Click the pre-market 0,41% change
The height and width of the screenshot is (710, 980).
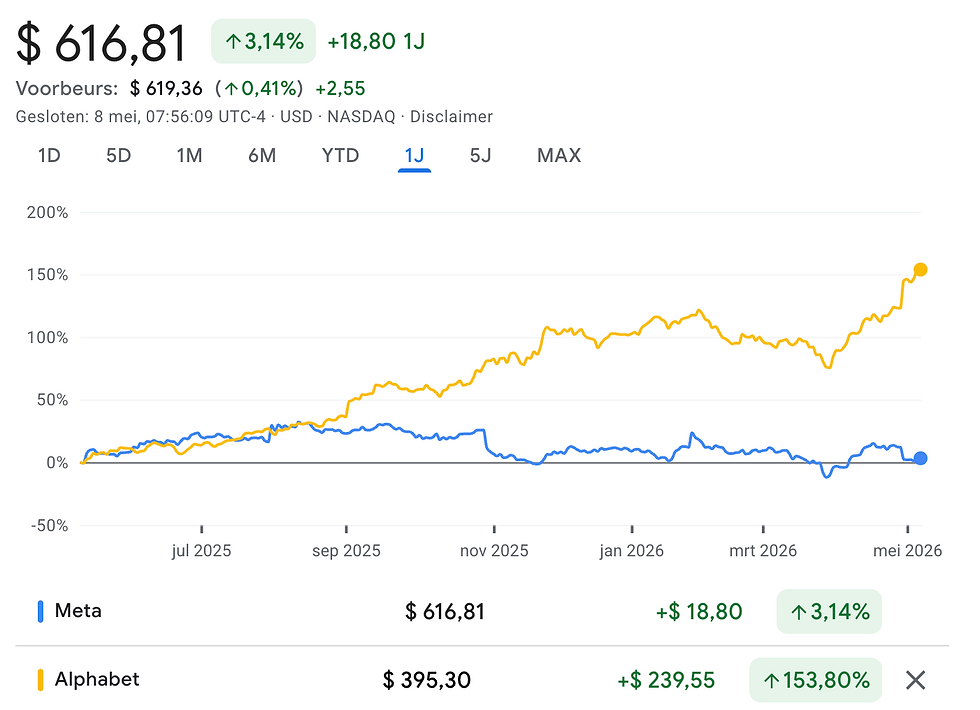tap(259, 88)
